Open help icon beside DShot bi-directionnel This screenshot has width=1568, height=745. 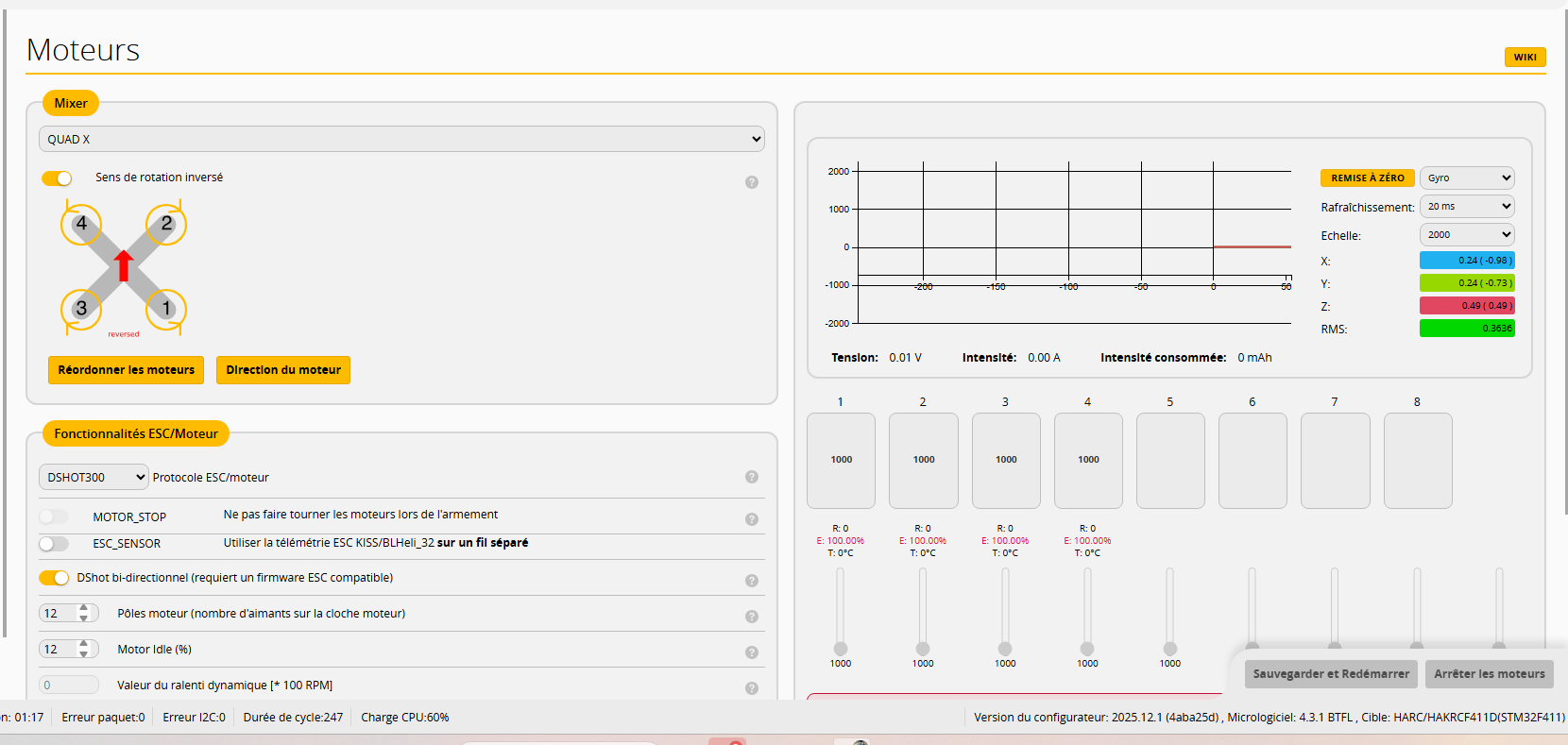click(751, 581)
